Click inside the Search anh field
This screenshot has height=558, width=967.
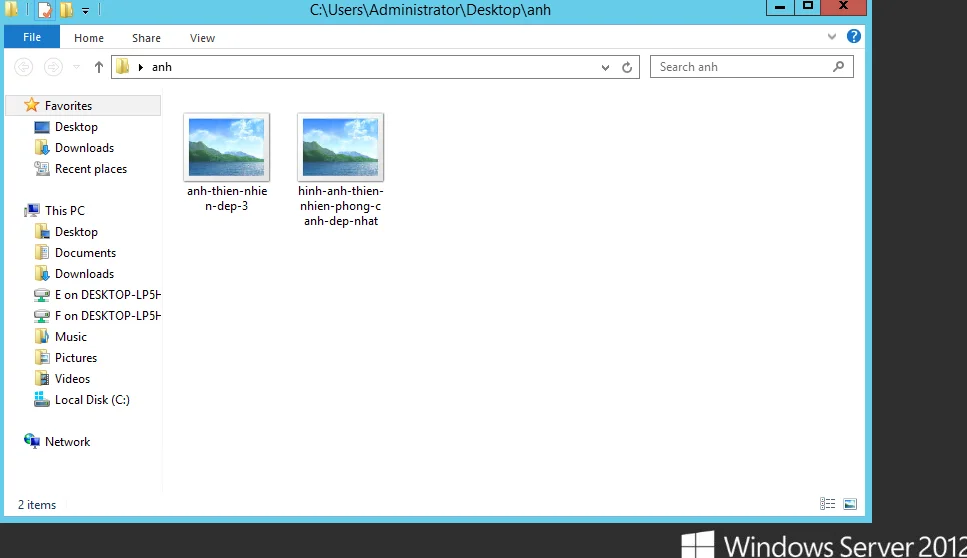point(740,67)
